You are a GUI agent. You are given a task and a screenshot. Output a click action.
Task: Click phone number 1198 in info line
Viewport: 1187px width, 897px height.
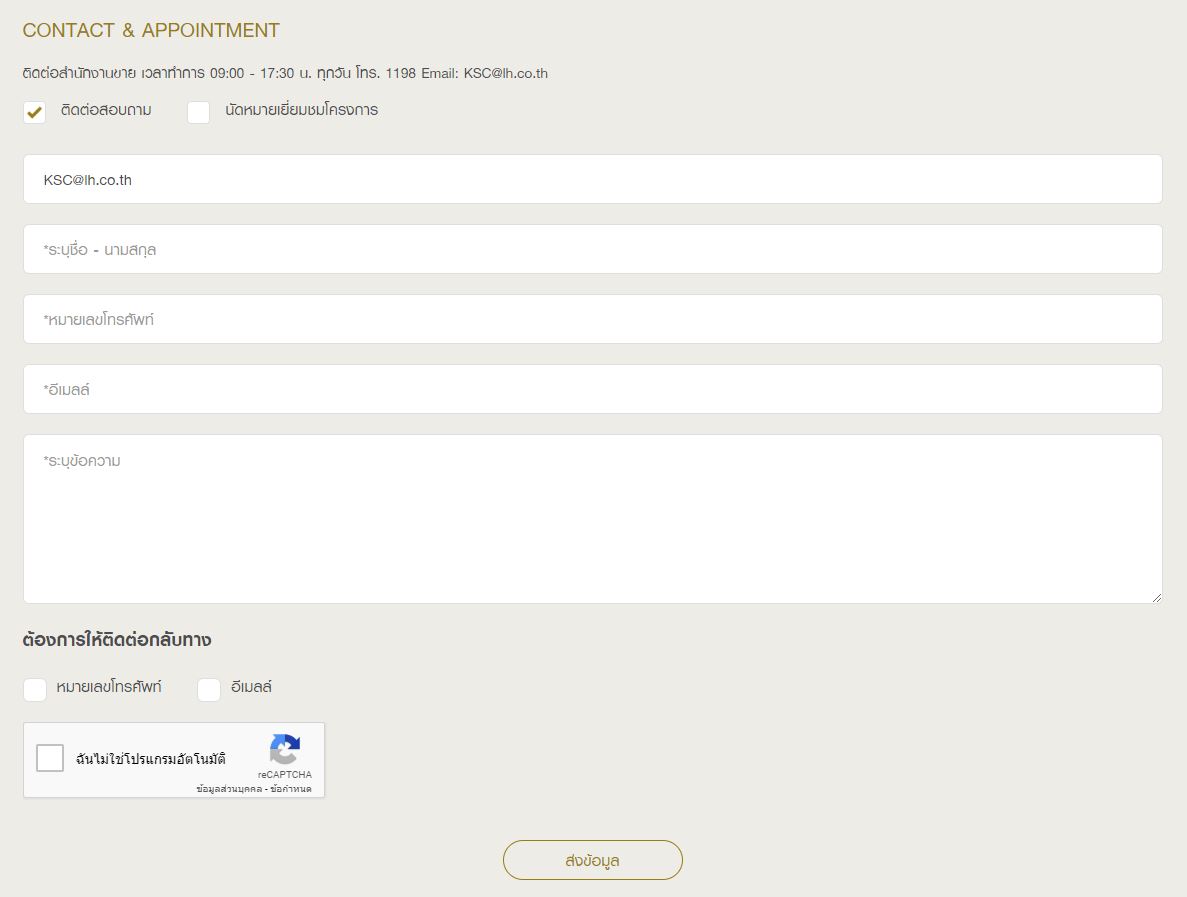coord(400,73)
